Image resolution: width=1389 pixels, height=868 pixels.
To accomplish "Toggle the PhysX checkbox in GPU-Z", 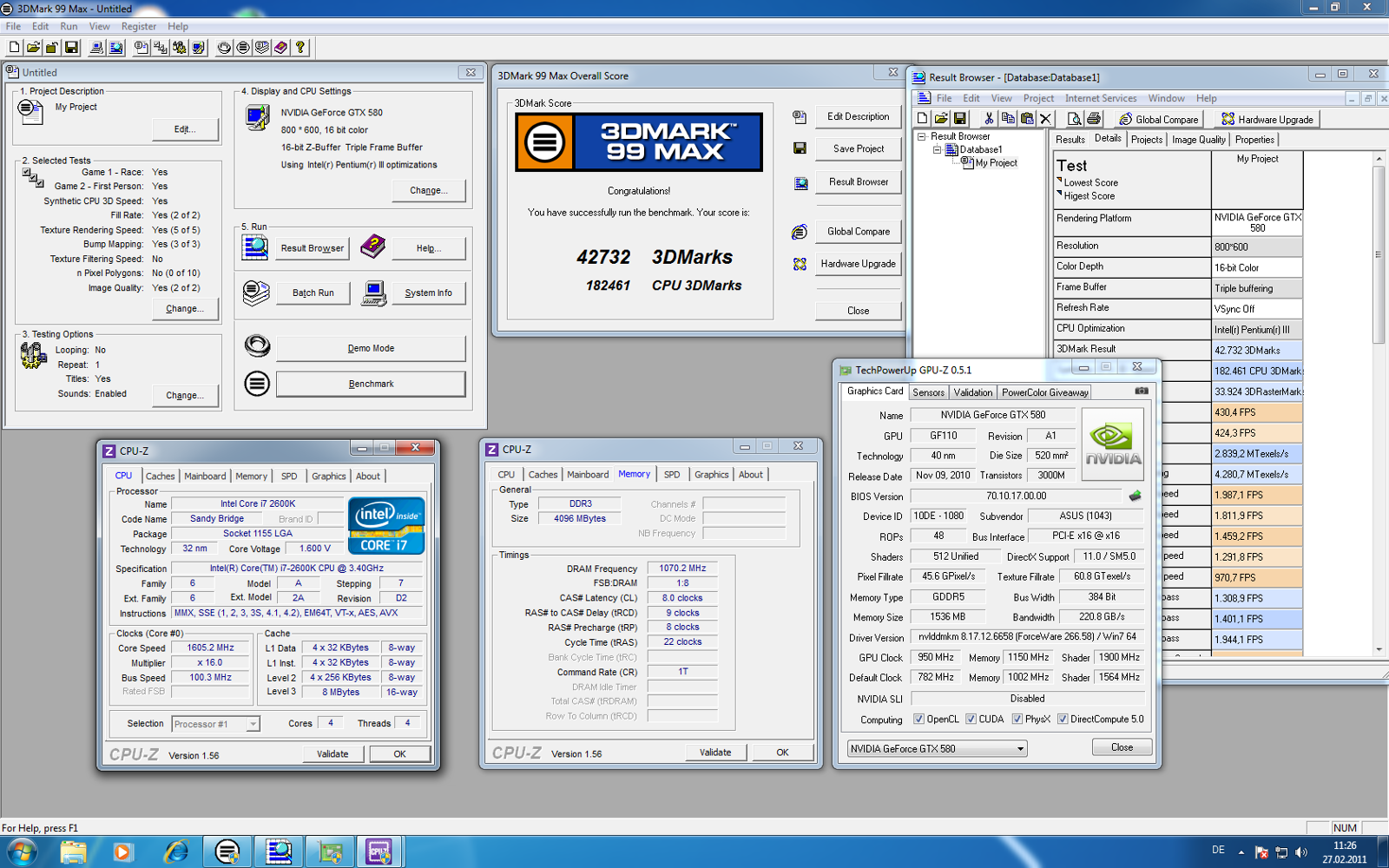I will [1017, 720].
